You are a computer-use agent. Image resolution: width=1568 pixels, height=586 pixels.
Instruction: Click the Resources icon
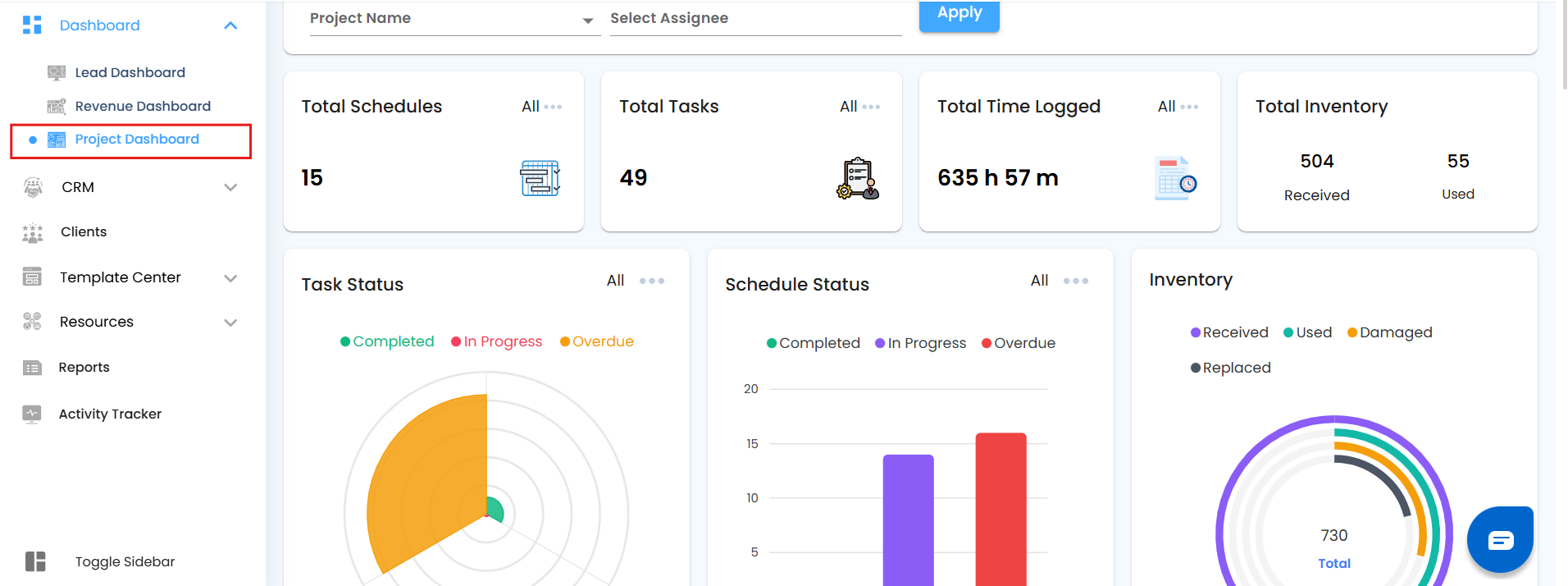click(32, 321)
